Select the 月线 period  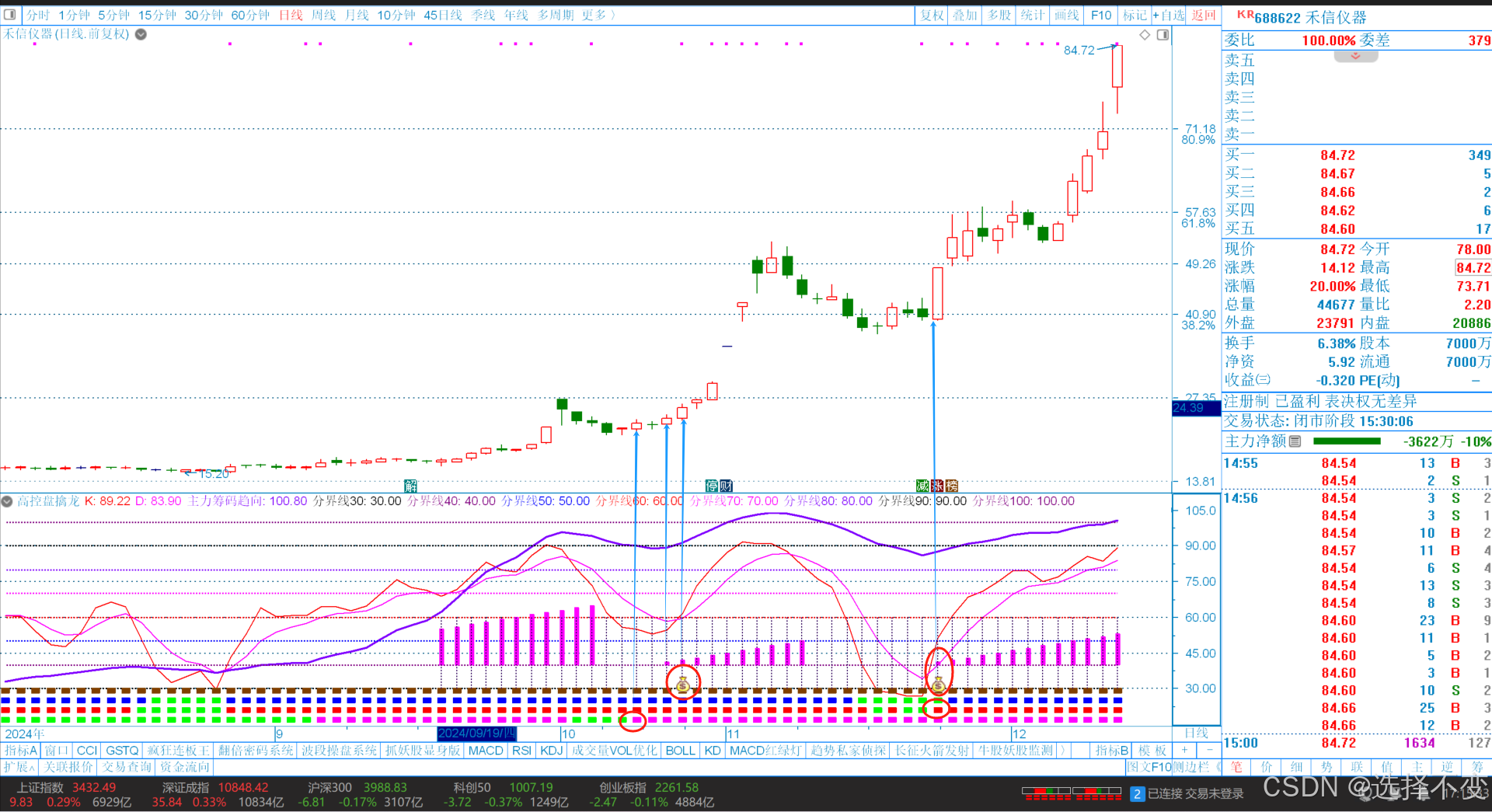coord(357,15)
